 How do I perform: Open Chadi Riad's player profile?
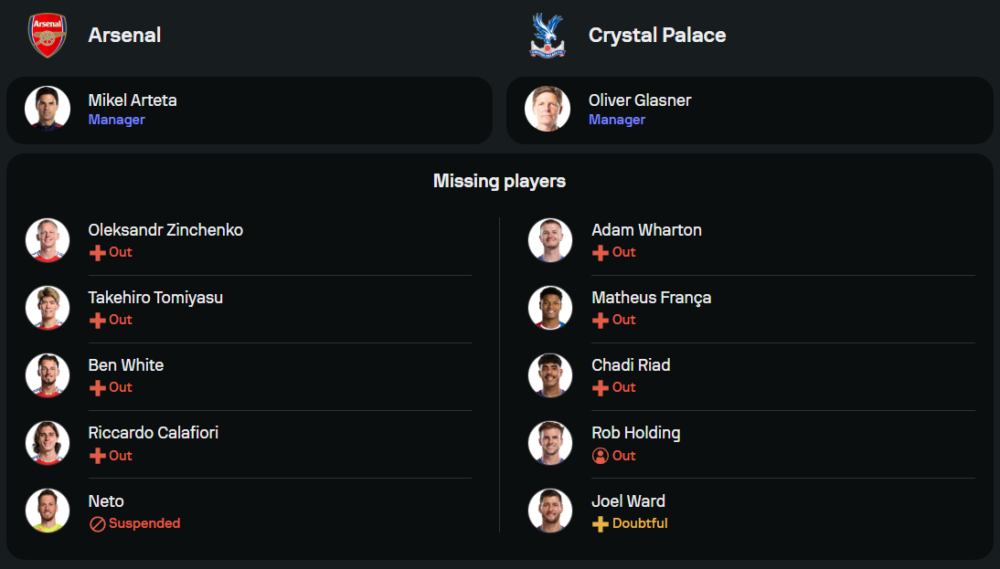(x=630, y=365)
